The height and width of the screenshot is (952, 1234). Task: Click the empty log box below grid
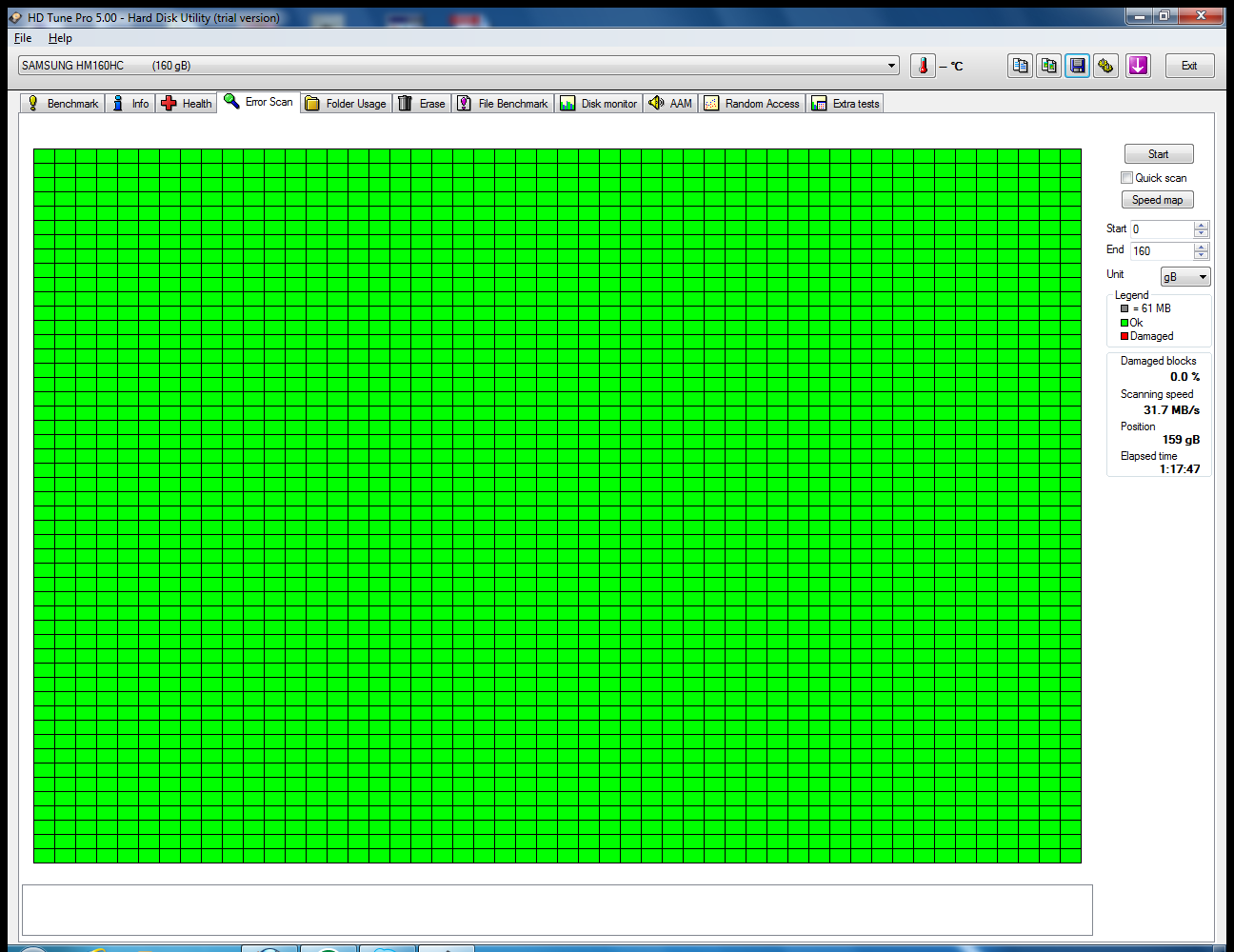[x=557, y=910]
